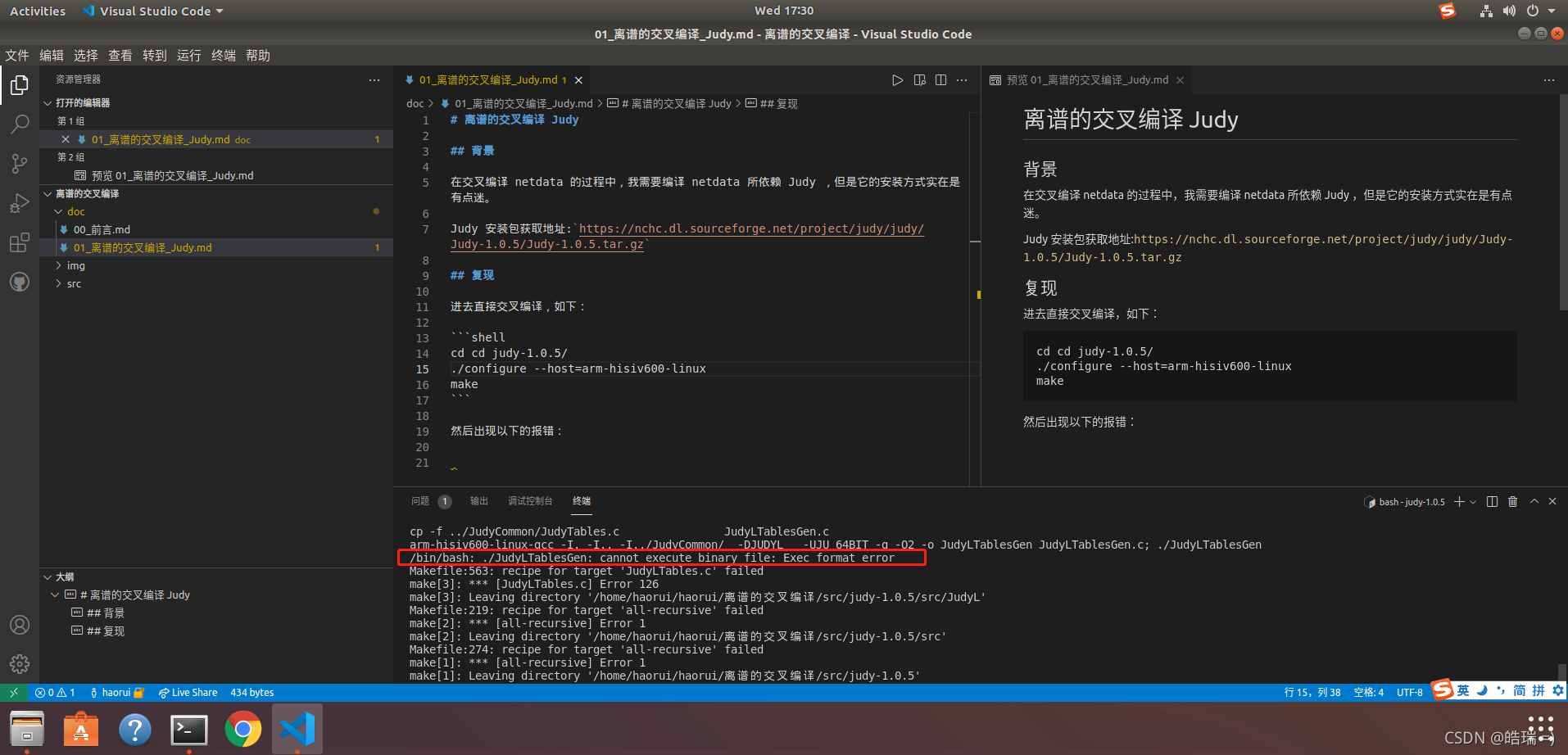1568x755 pixels.
Task: Click the remote window indicator in status bar
Action: 14,693
